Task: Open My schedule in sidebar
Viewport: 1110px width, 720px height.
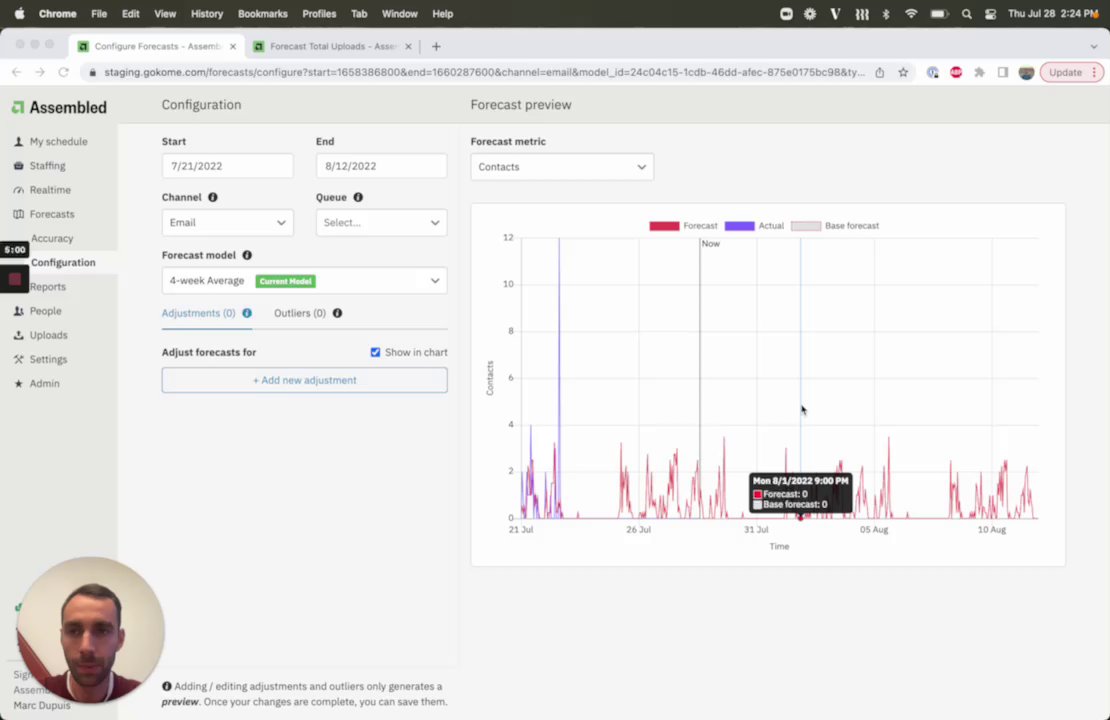Action: point(50,142)
